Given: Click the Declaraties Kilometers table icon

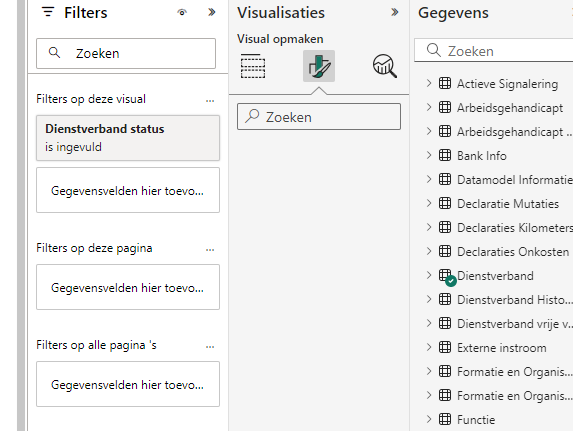Looking at the screenshot, I should point(445,227).
